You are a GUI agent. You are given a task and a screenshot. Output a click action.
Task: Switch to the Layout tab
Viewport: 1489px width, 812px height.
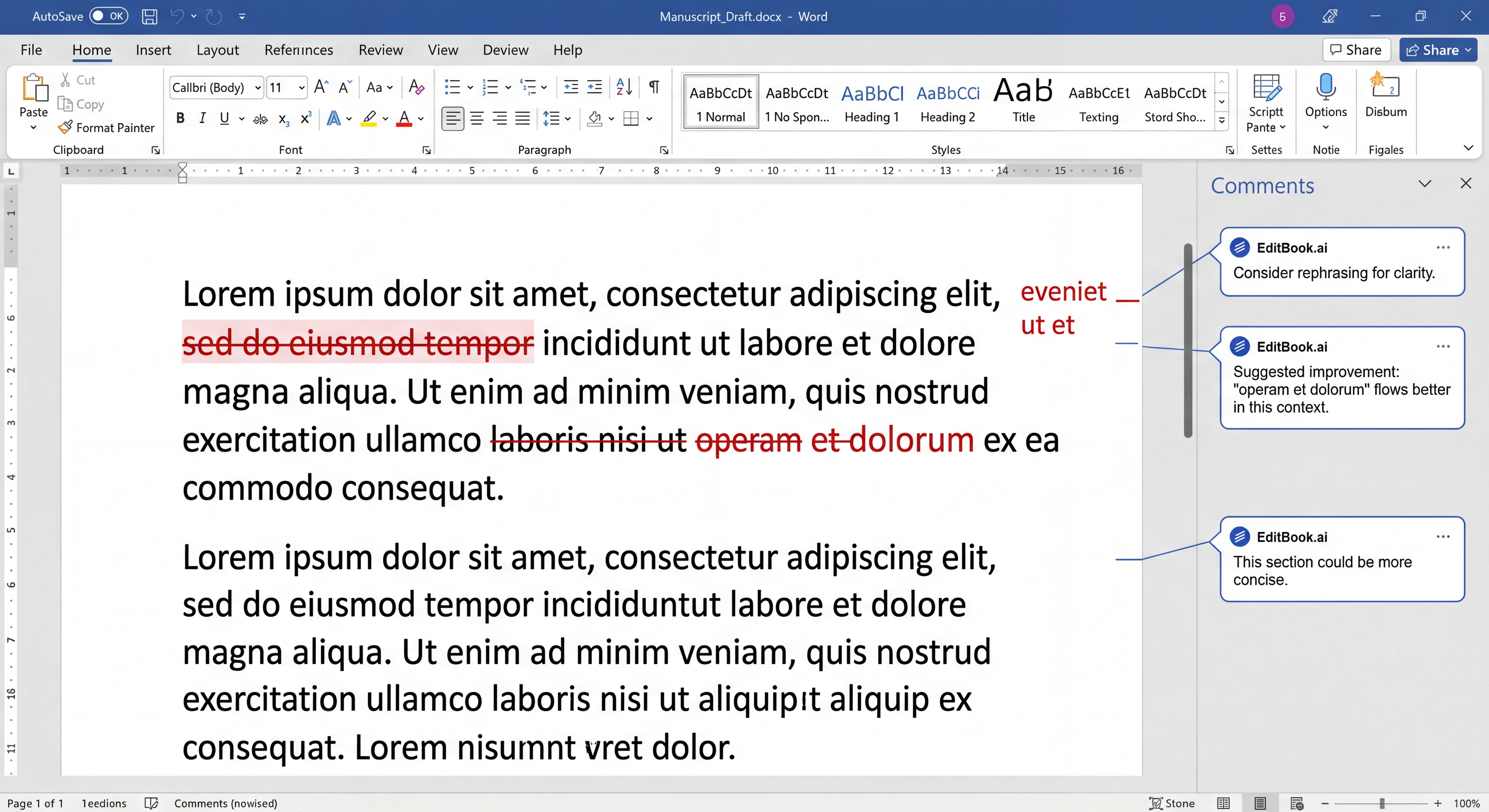[217, 50]
